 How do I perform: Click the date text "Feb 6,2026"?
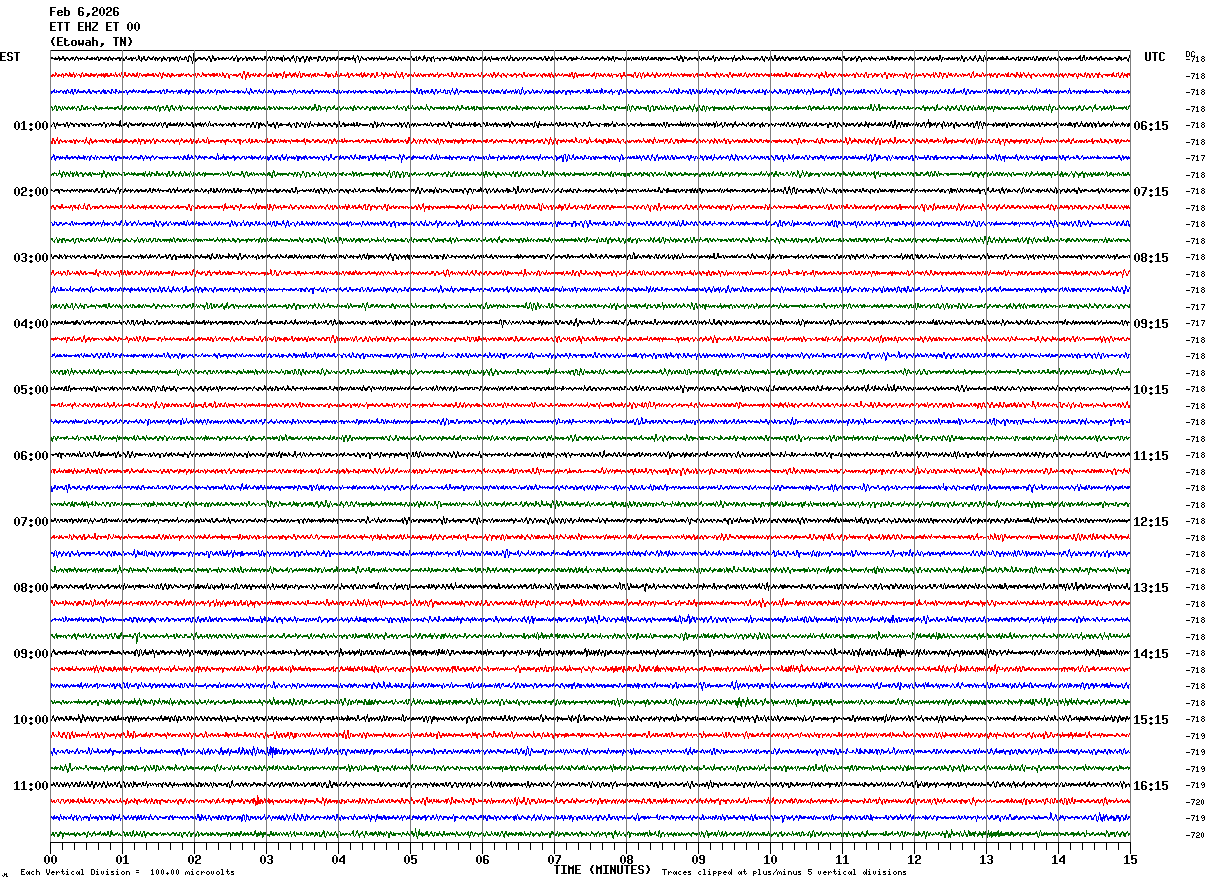point(84,12)
